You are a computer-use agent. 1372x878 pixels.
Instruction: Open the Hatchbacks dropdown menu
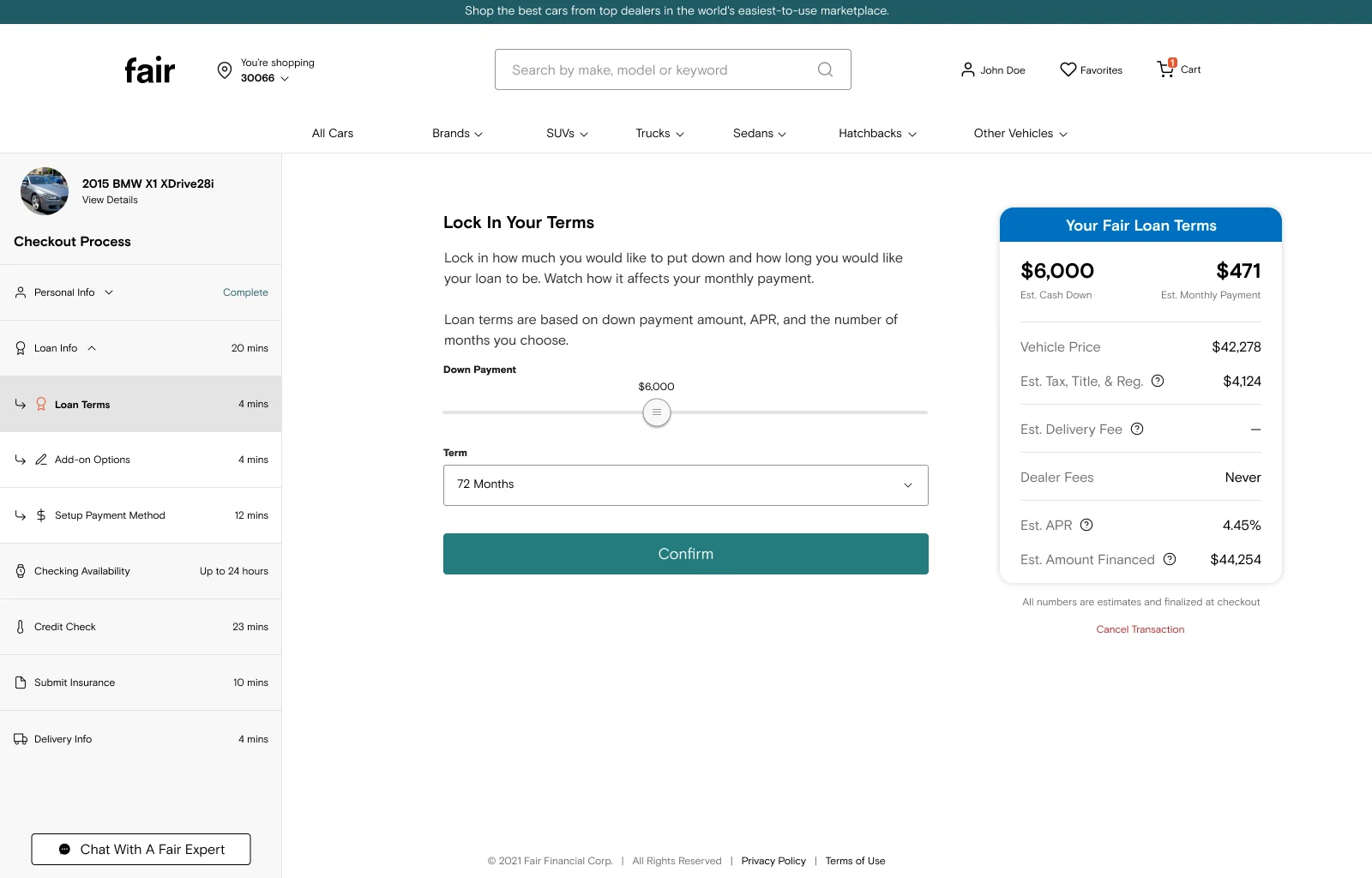click(877, 134)
